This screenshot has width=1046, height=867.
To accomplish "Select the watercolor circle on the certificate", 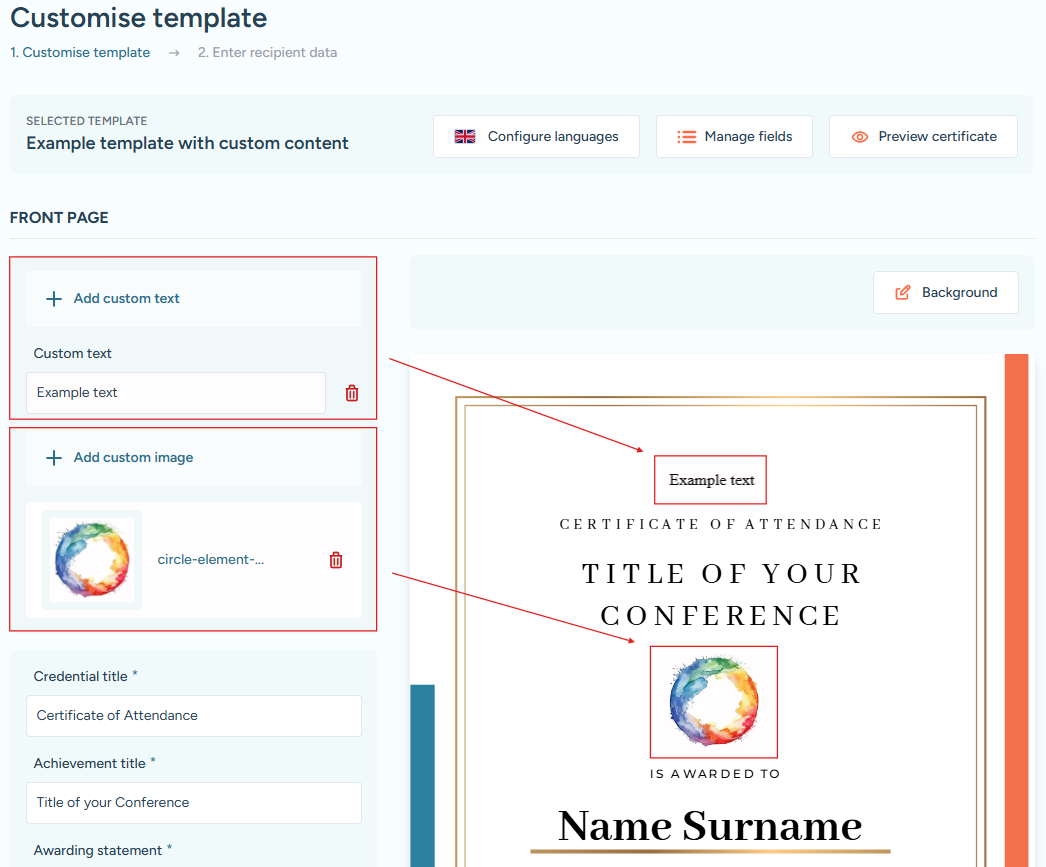I will (713, 701).
